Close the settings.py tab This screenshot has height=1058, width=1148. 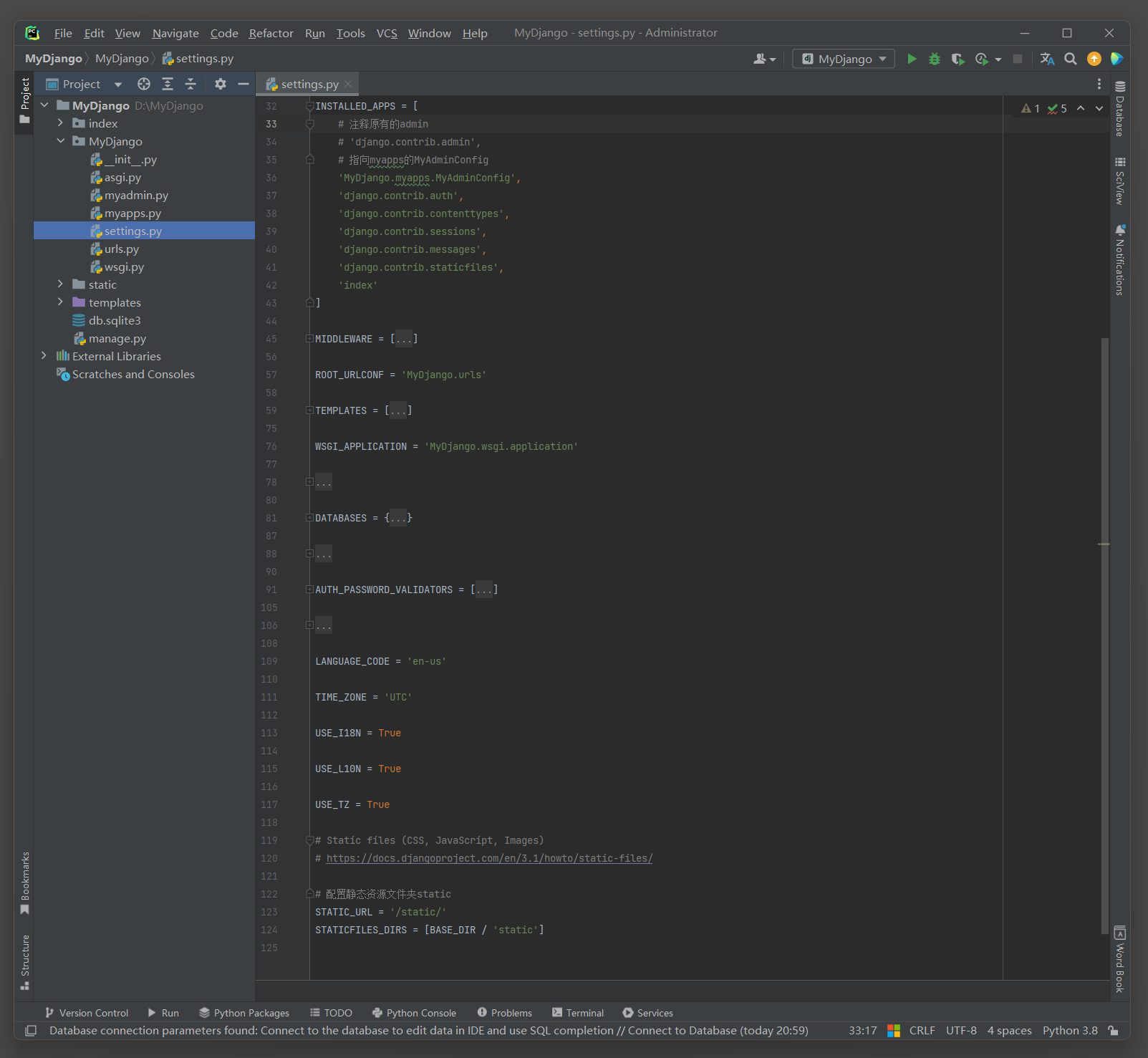point(348,84)
